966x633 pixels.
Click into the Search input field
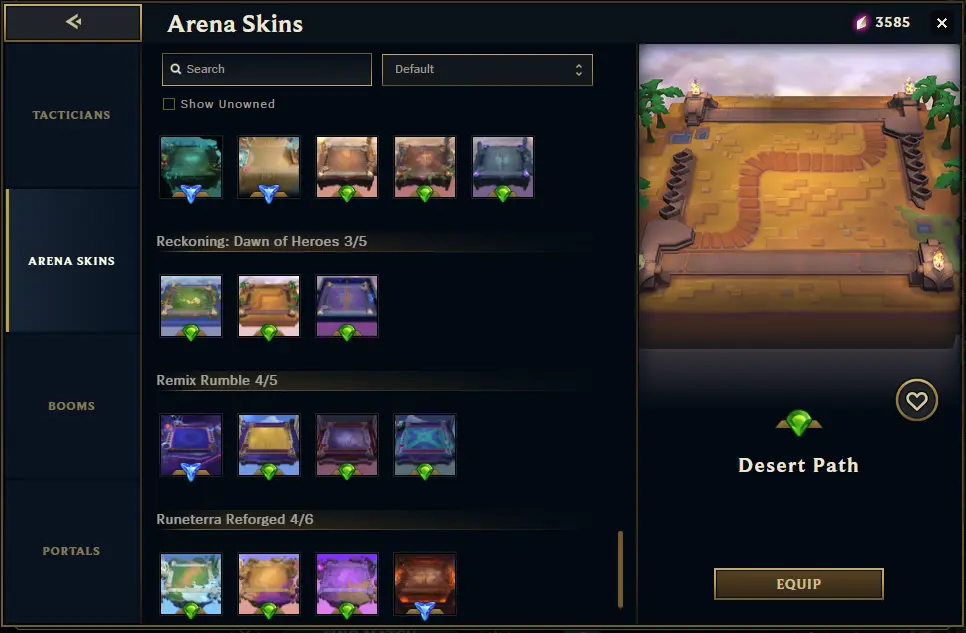267,70
